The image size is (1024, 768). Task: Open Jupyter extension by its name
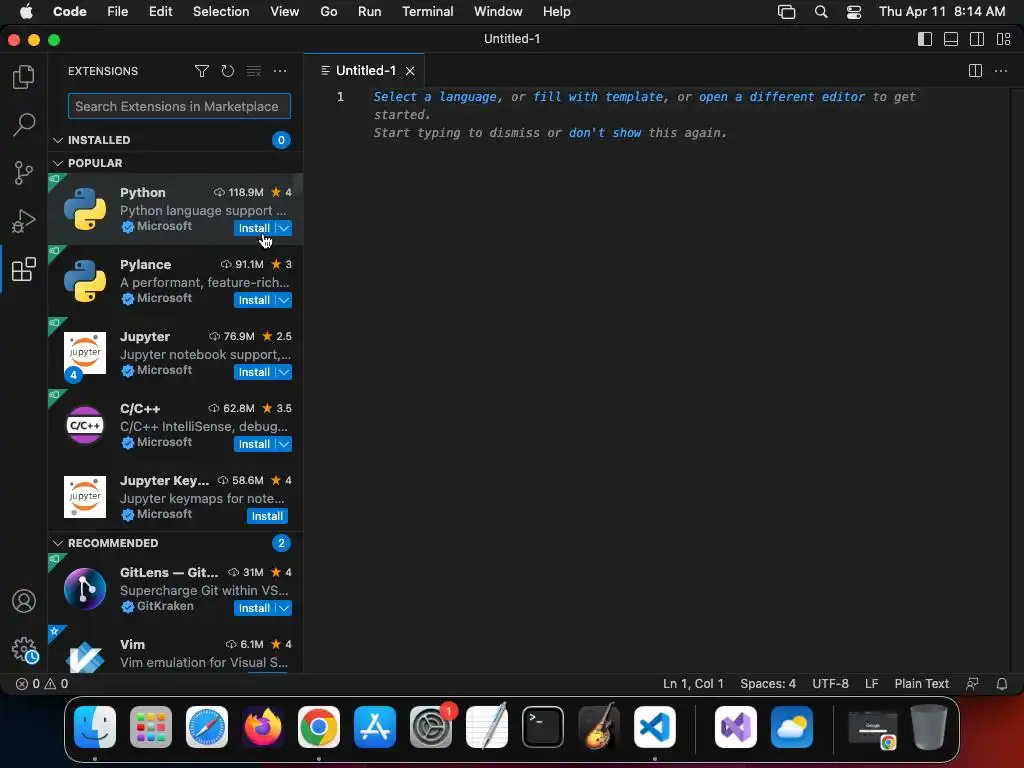pyautogui.click(x=145, y=336)
